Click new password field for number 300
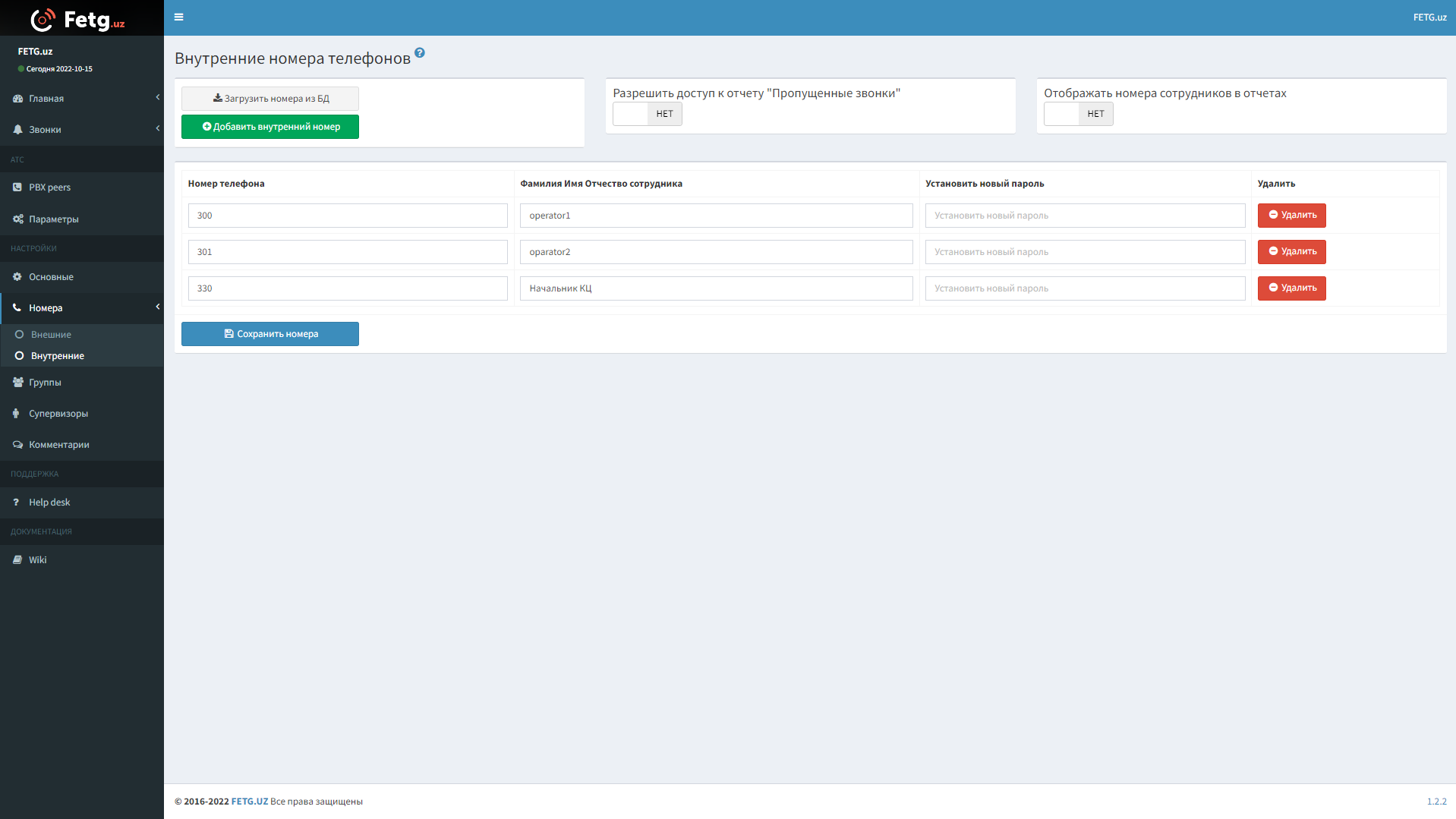The image size is (1456, 819). click(1085, 216)
